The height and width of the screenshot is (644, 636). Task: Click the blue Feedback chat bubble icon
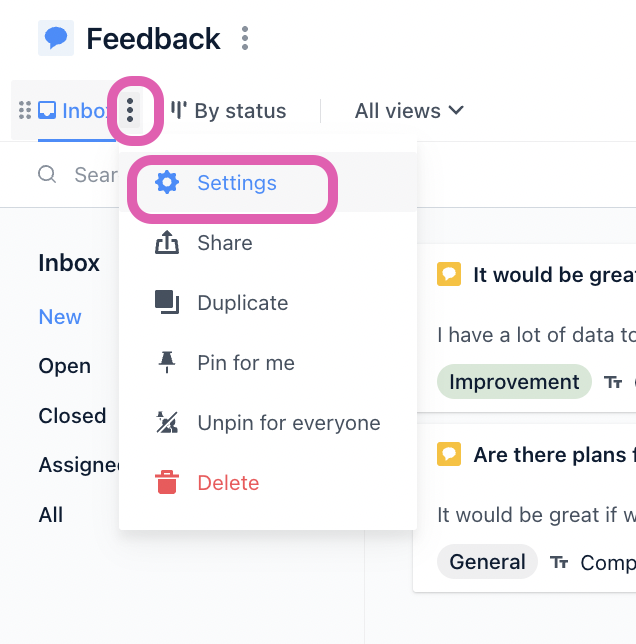[56, 38]
